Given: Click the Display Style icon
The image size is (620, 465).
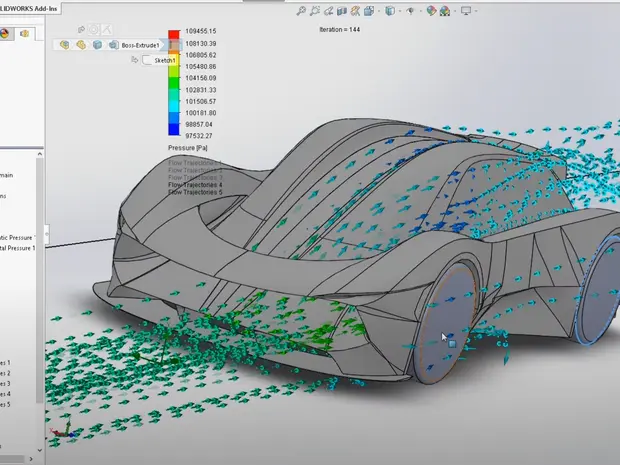Looking at the screenshot, I should pyautogui.click(x=390, y=11).
